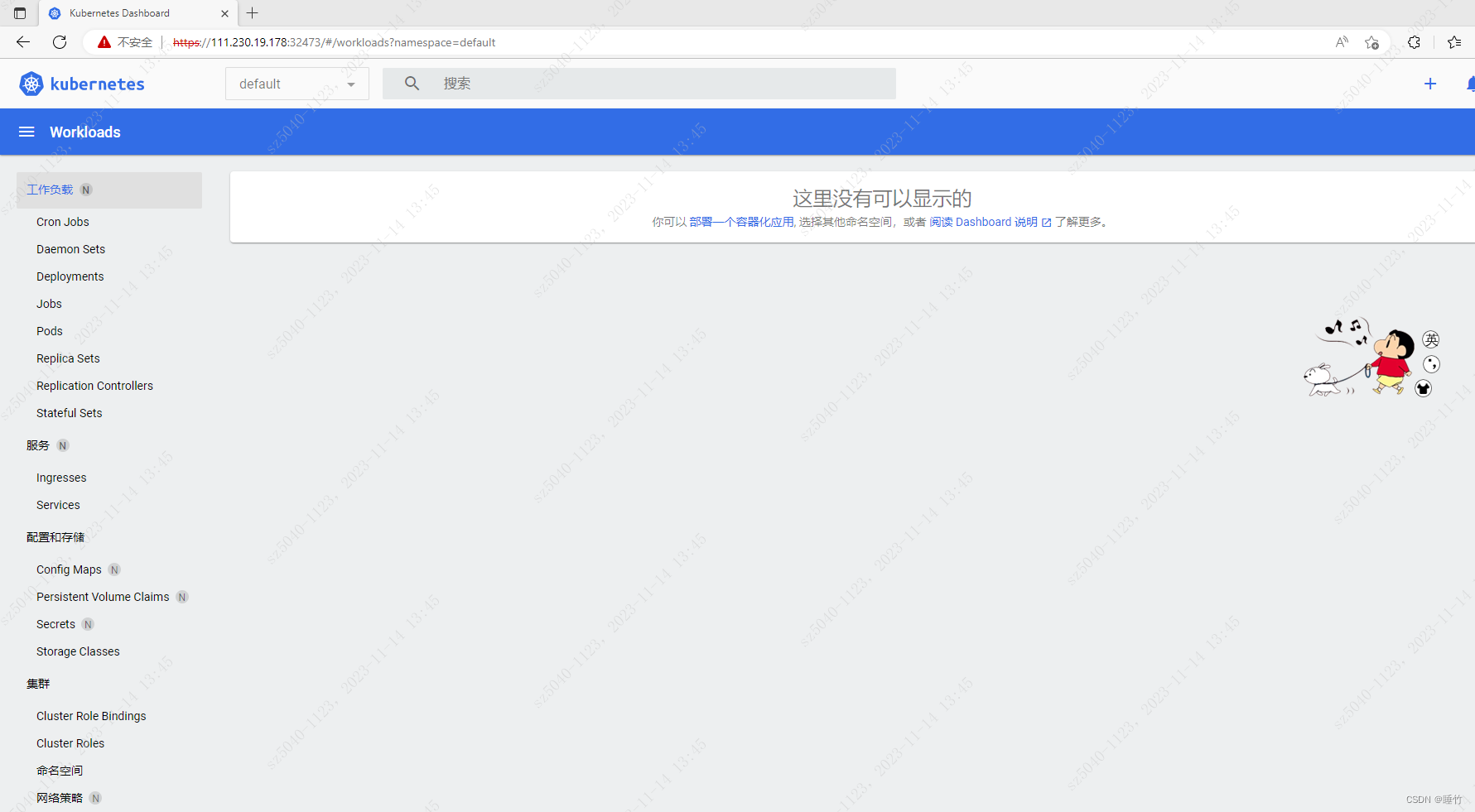1475x812 pixels.
Task: Select 服务 section in the sidebar
Action: point(38,445)
